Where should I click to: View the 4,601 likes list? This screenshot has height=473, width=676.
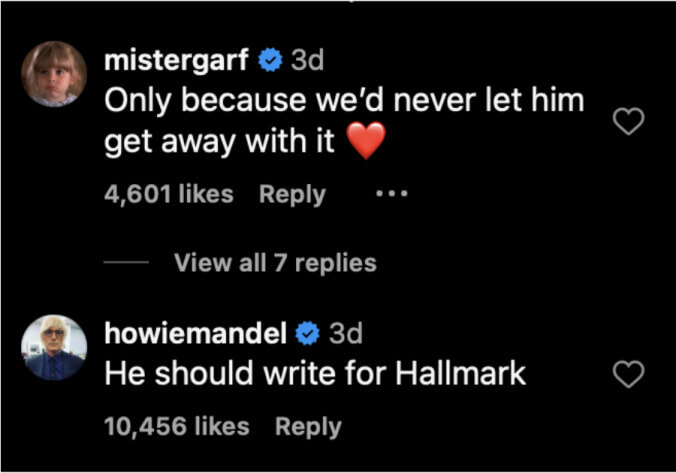[x=169, y=194]
